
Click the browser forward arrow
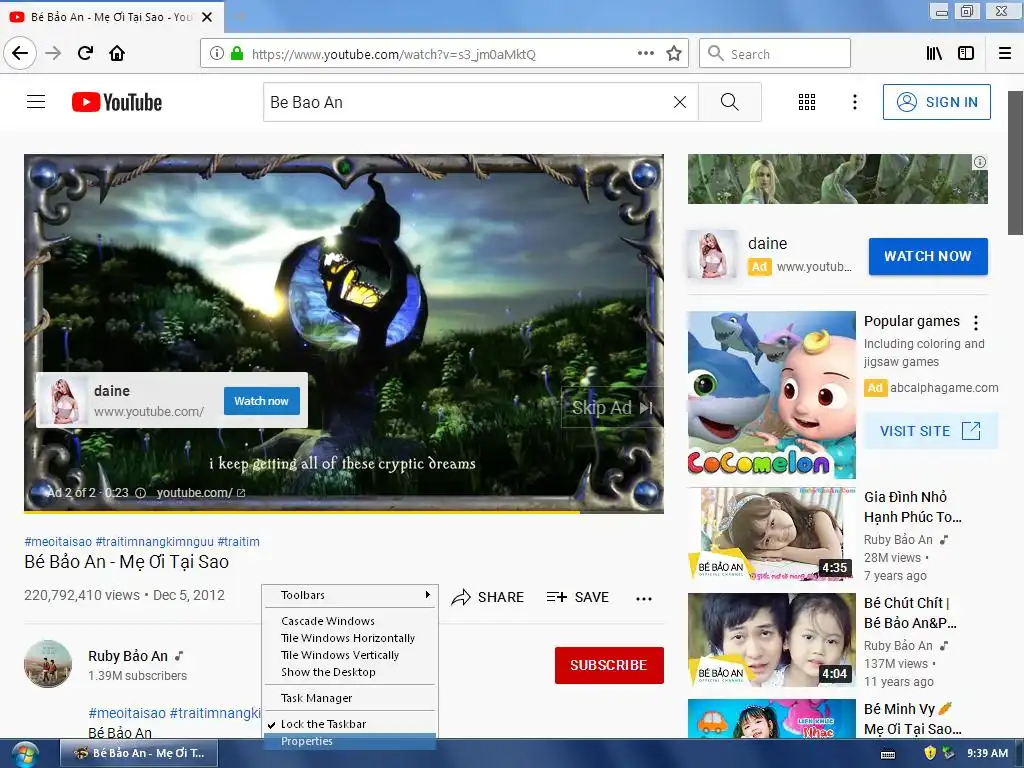pos(53,54)
